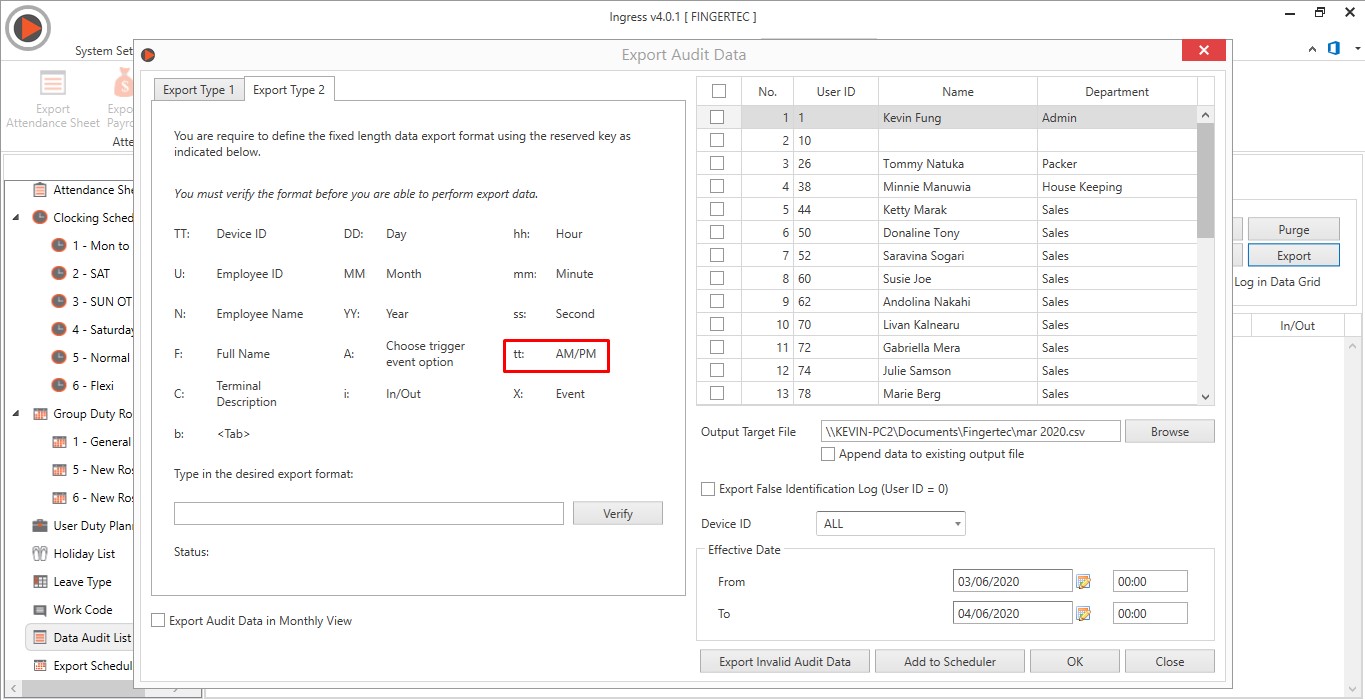
Task: Open the To date calendar picker icon
Action: coord(1083,614)
